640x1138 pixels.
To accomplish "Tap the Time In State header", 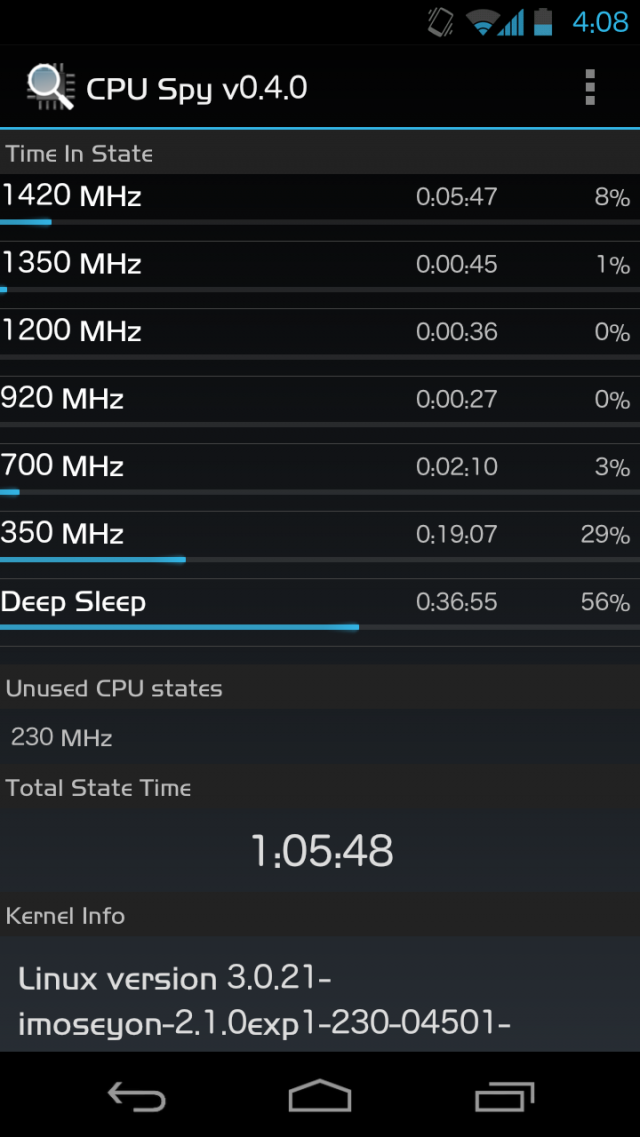I will click(x=80, y=154).
